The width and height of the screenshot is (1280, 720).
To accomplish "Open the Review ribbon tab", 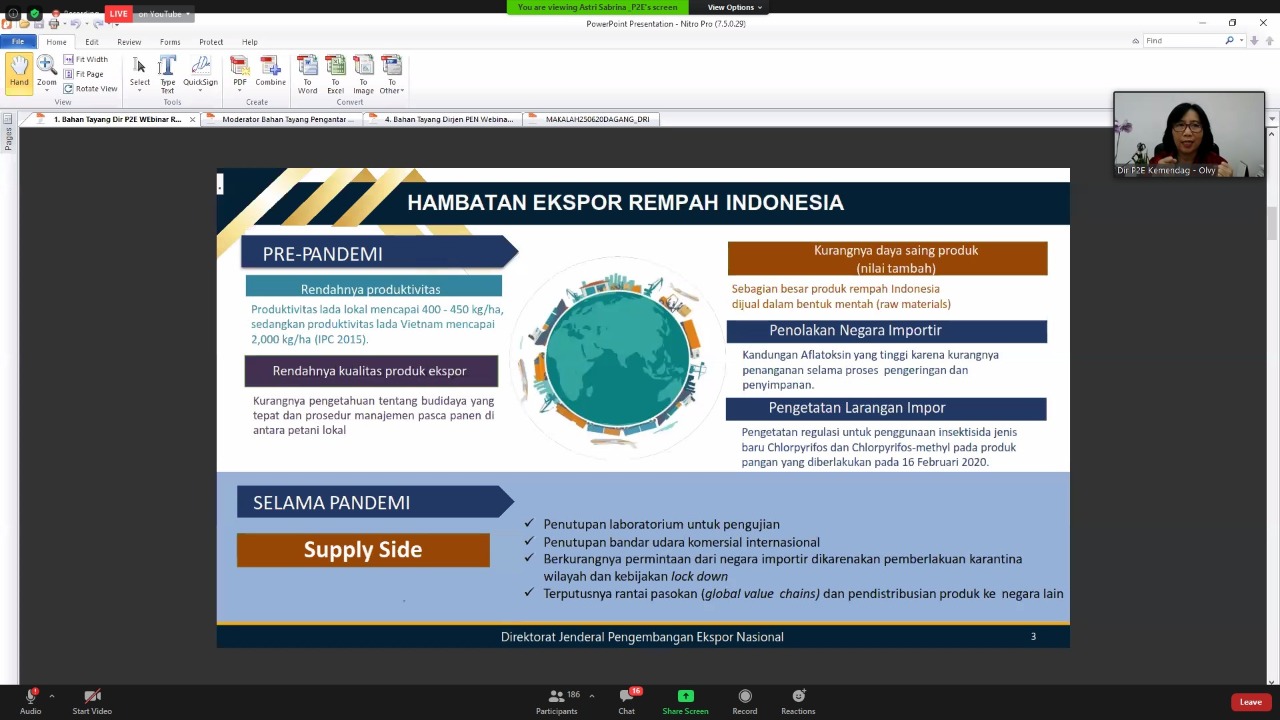I will pyautogui.click(x=129, y=42).
